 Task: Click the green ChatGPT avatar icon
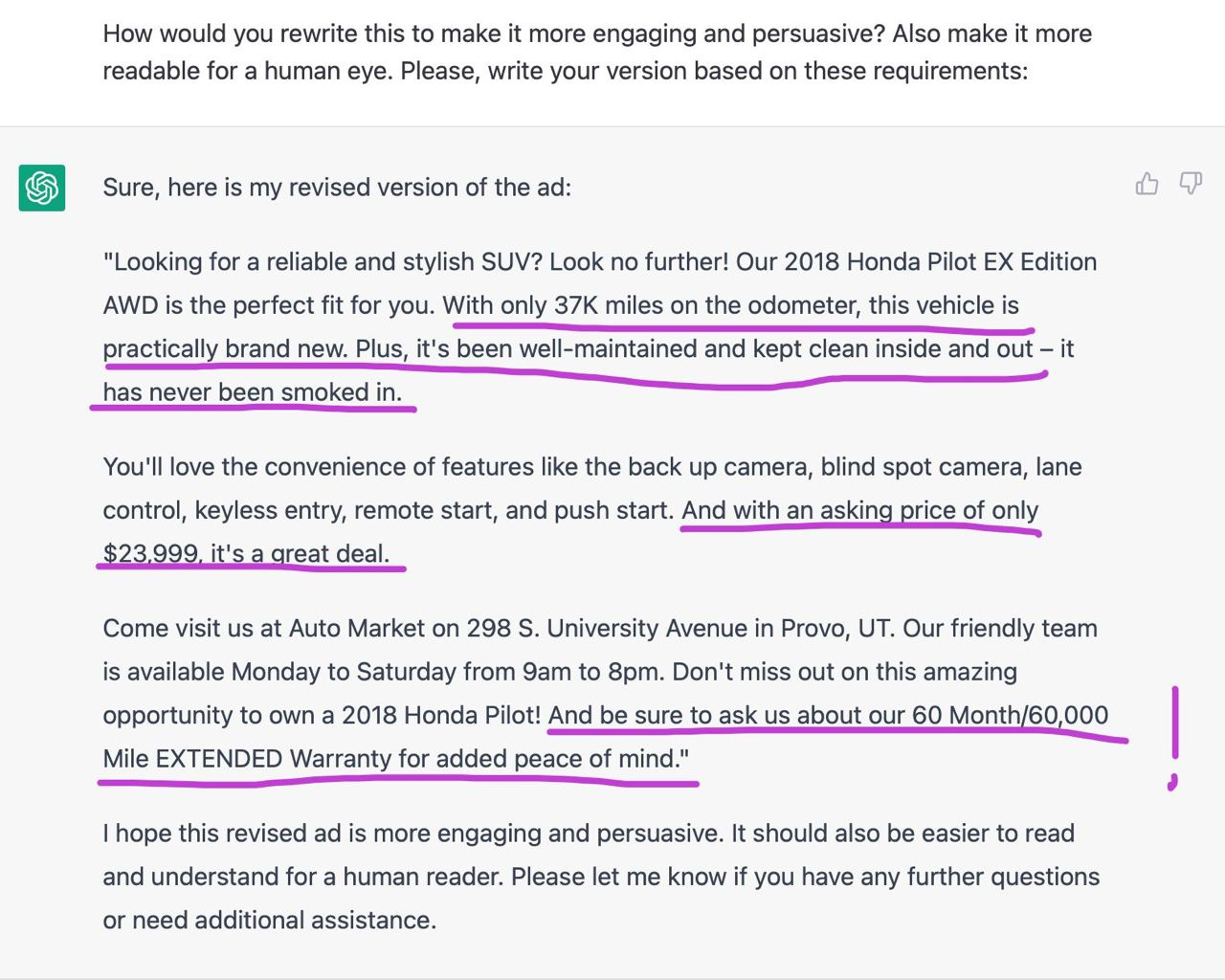click(42, 188)
